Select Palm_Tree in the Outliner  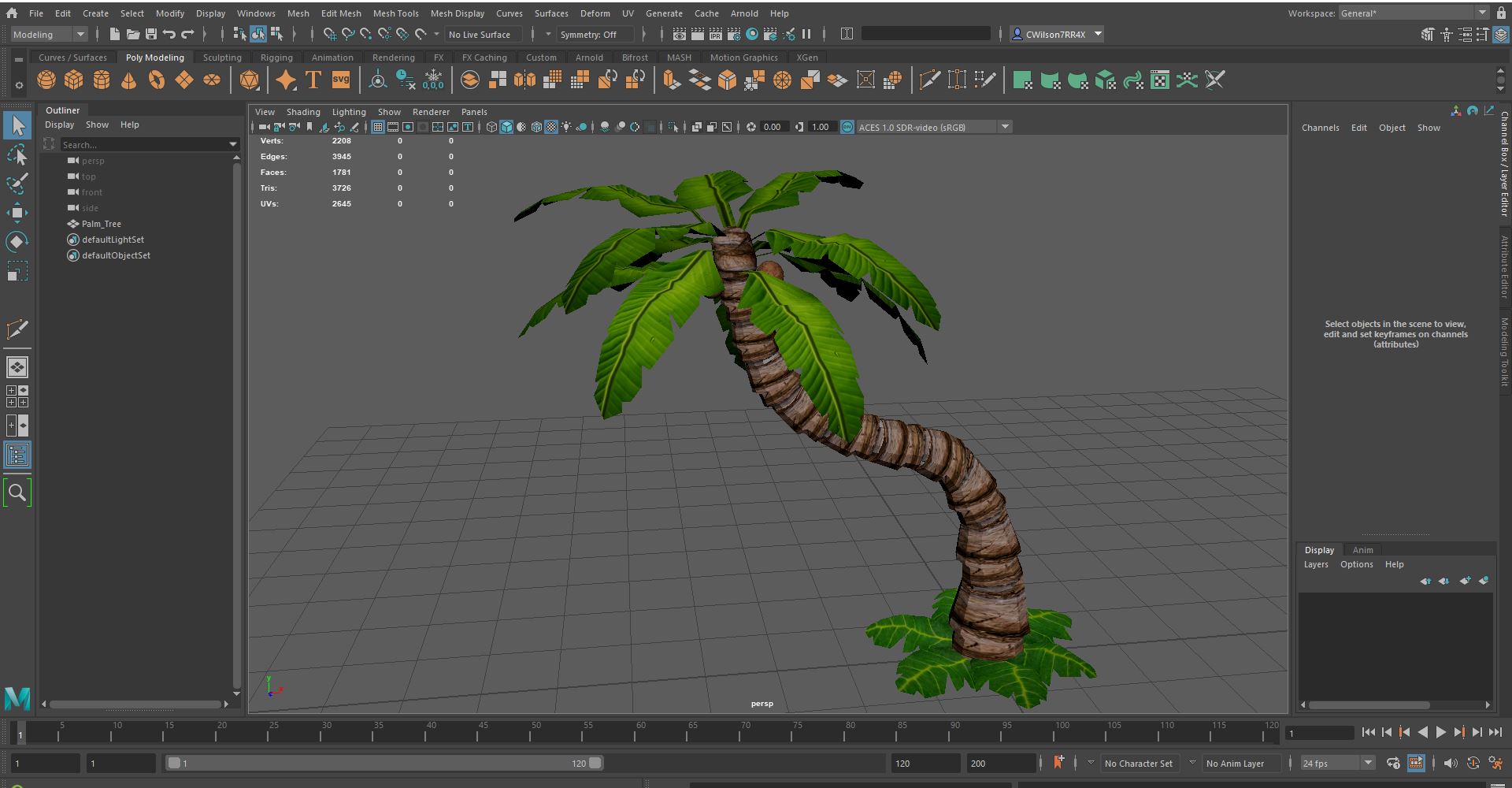pos(102,224)
